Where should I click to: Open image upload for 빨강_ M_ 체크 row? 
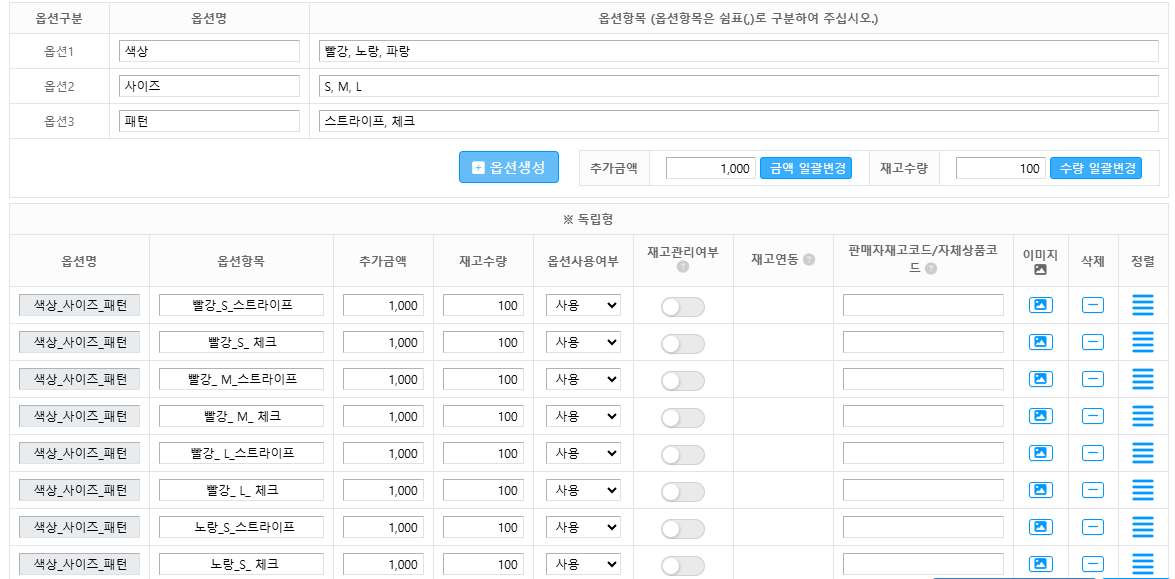tap(1040, 416)
